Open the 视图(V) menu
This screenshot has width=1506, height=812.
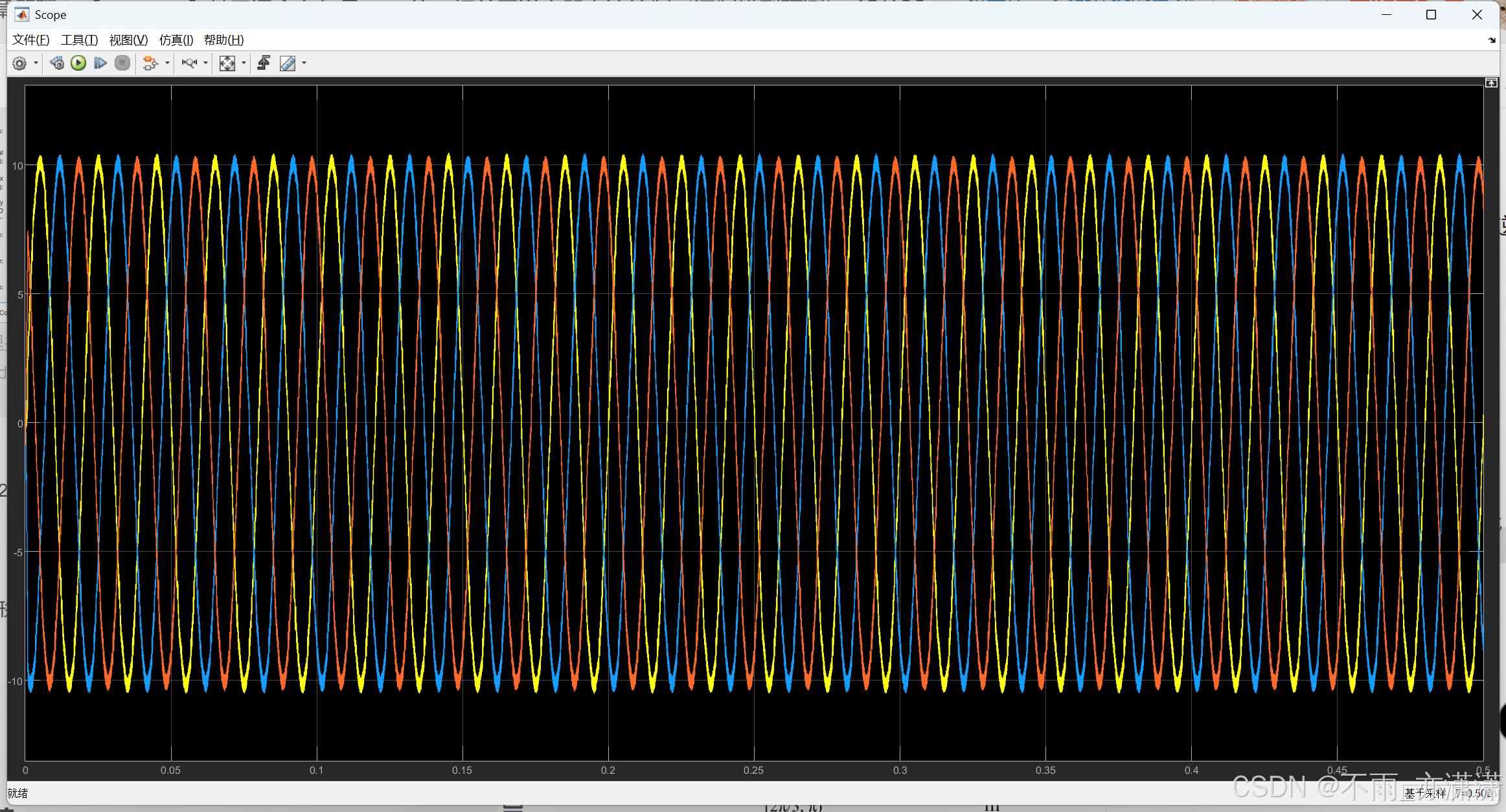tap(128, 40)
